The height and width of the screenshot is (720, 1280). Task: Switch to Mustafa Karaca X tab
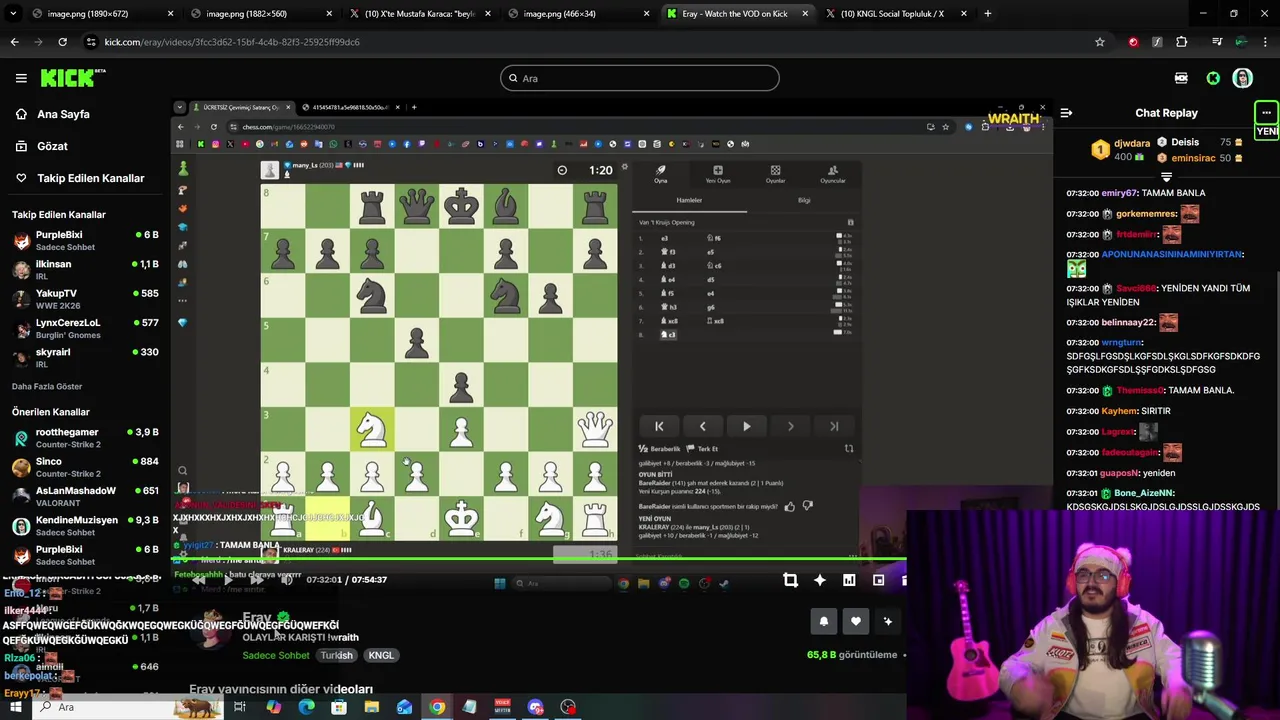tap(418, 14)
